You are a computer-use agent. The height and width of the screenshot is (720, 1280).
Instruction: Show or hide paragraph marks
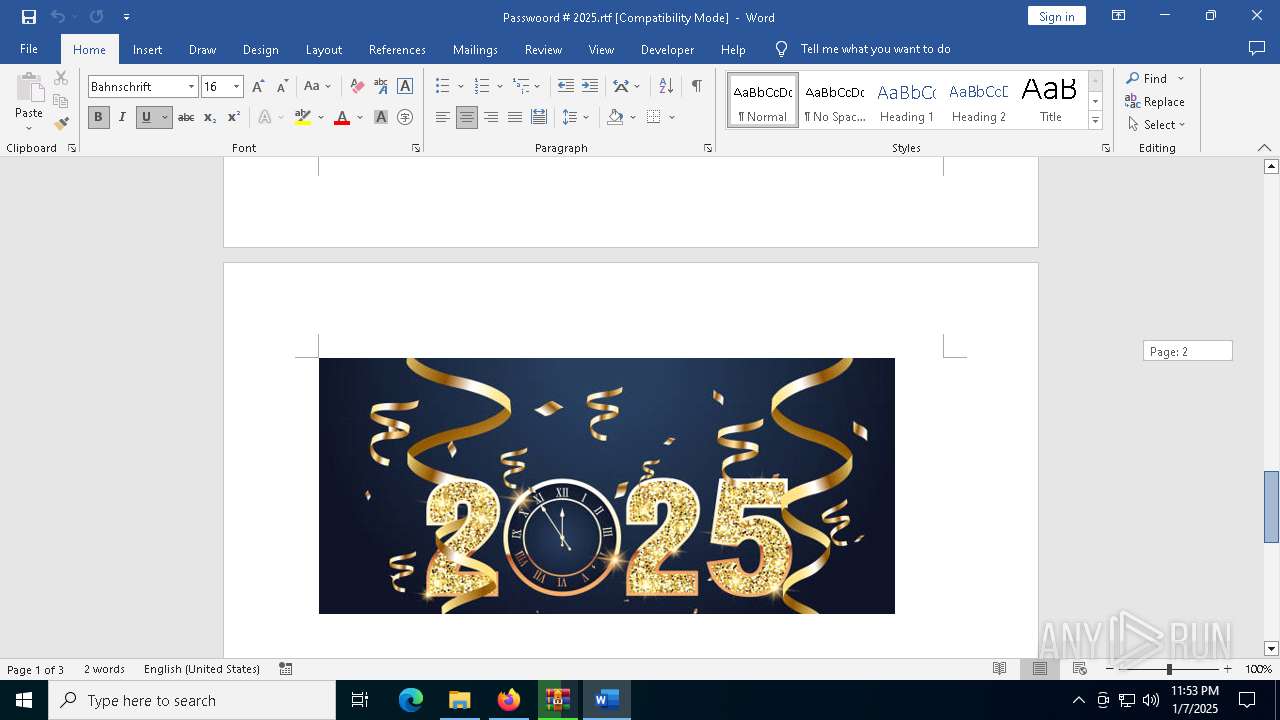pyautogui.click(x=697, y=86)
